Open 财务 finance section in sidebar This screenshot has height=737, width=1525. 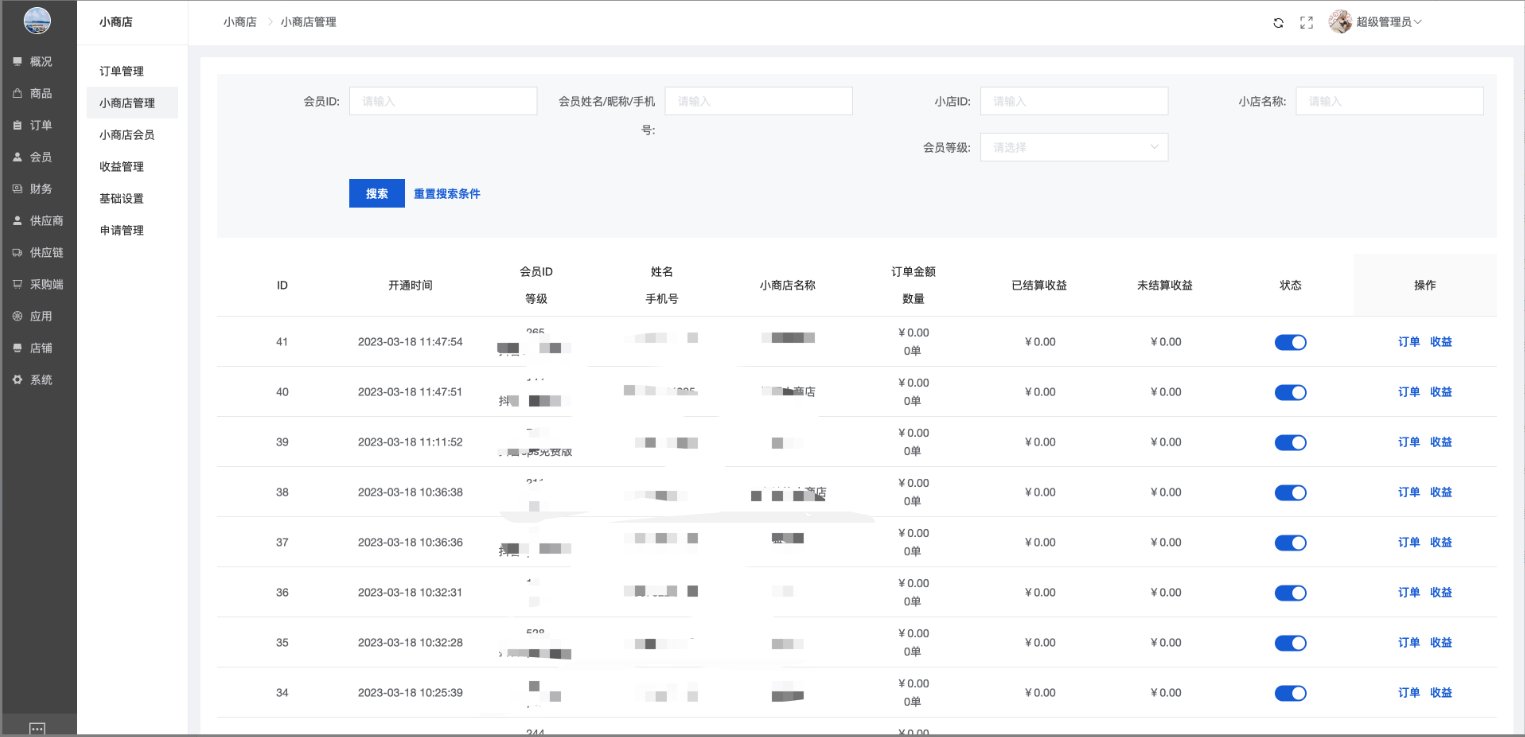click(40, 189)
